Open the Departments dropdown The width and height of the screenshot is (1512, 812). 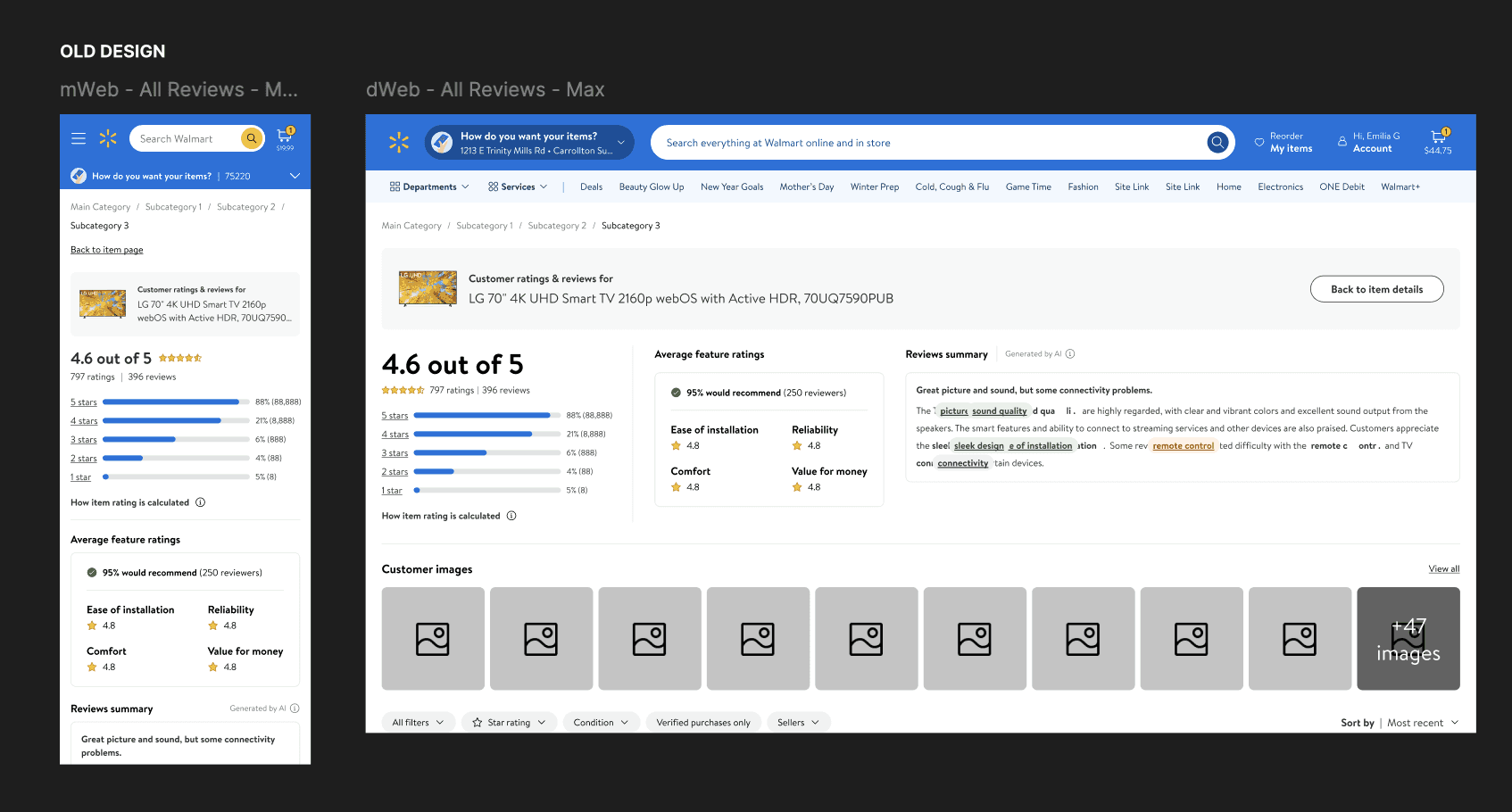429,186
